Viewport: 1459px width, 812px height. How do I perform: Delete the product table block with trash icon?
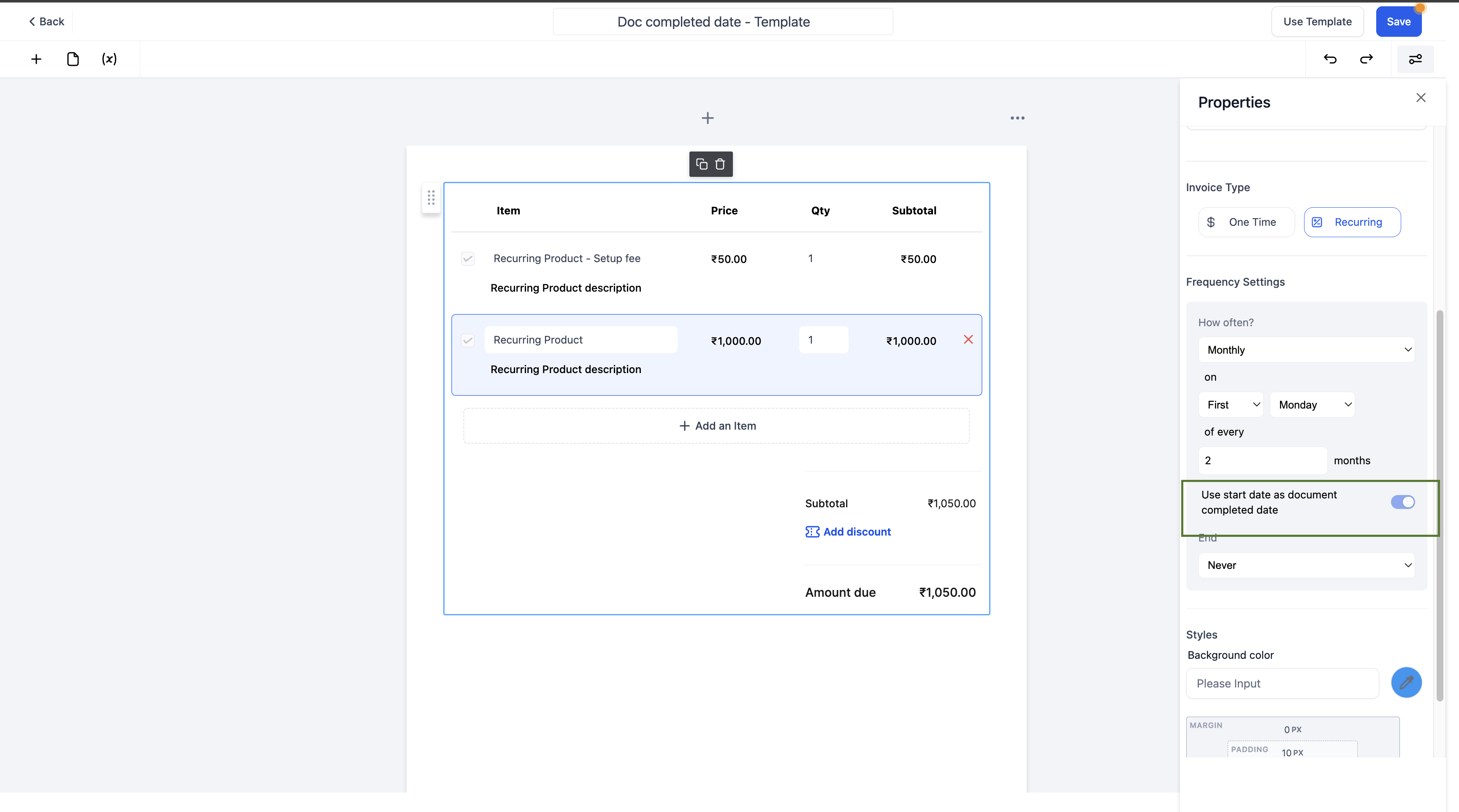[x=720, y=164]
